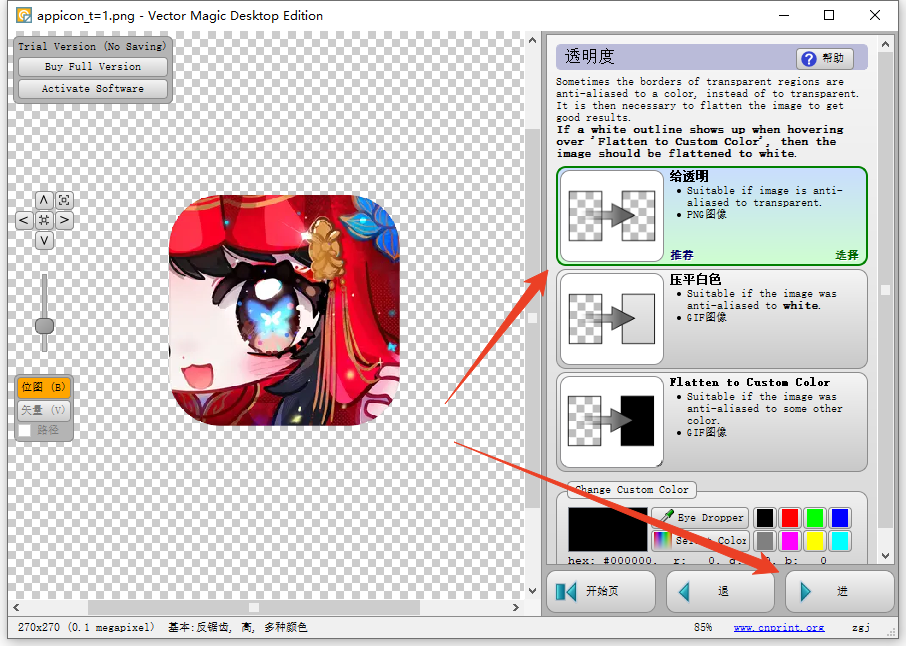Open the Select Color picker
906x646 pixels.
tap(700, 541)
